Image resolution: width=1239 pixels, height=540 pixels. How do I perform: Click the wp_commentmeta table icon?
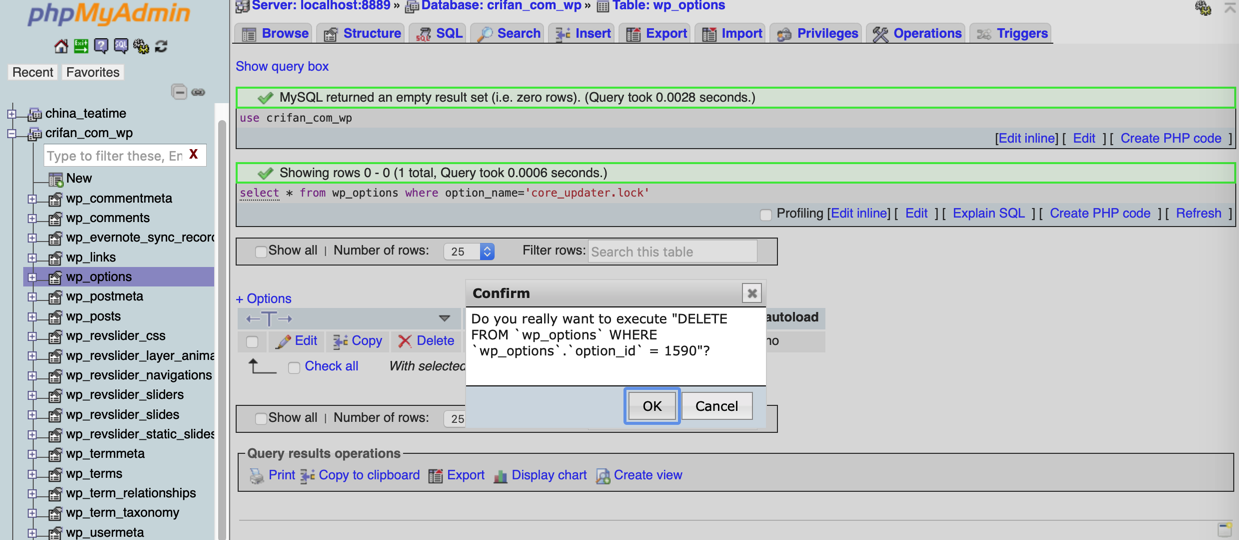click(x=55, y=198)
